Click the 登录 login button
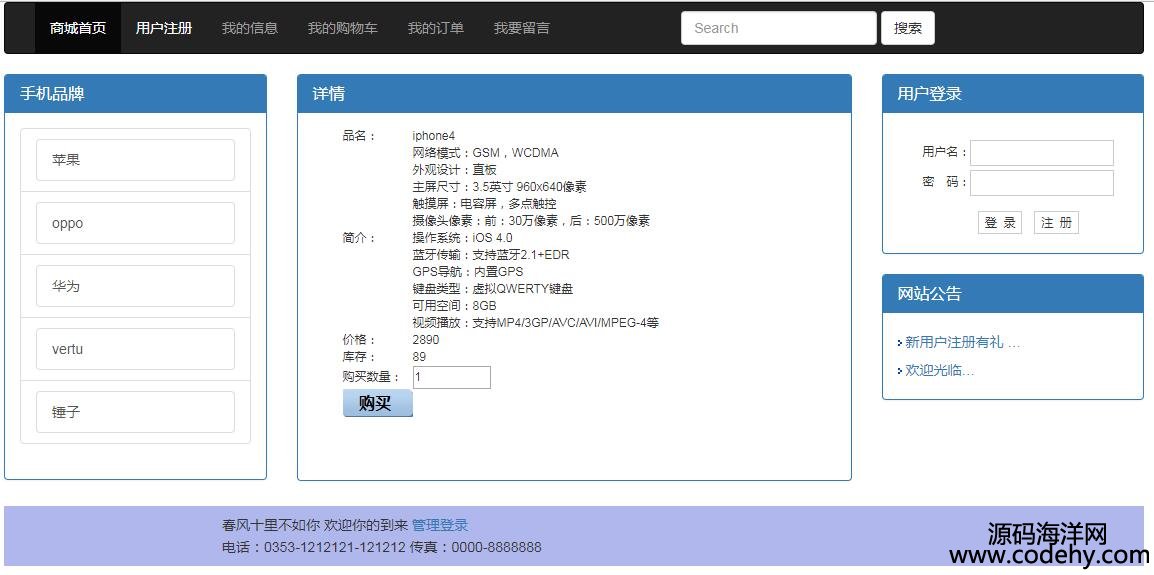Image resolution: width=1154 pixels, height=575 pixels. point(1000,222)
